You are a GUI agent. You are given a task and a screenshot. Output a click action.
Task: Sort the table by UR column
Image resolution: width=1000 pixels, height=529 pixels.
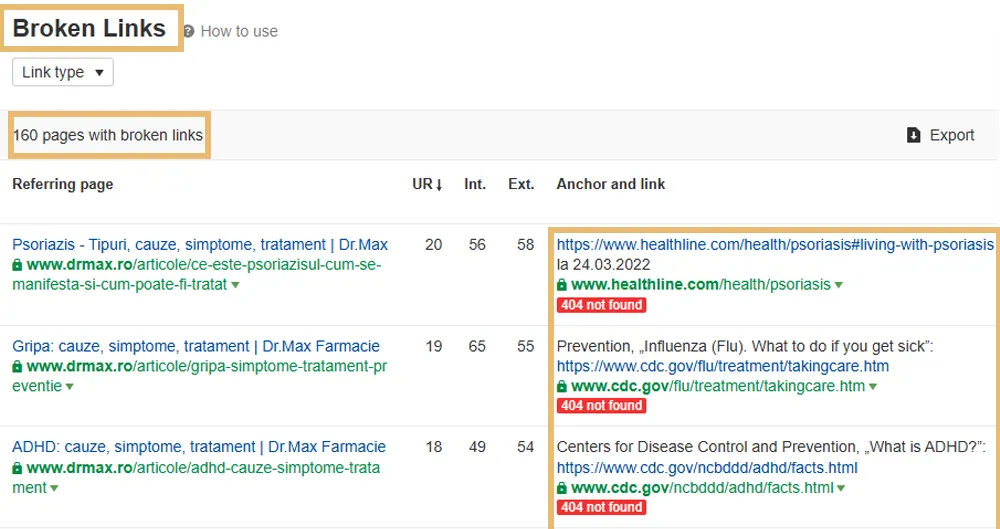[427, 184]
